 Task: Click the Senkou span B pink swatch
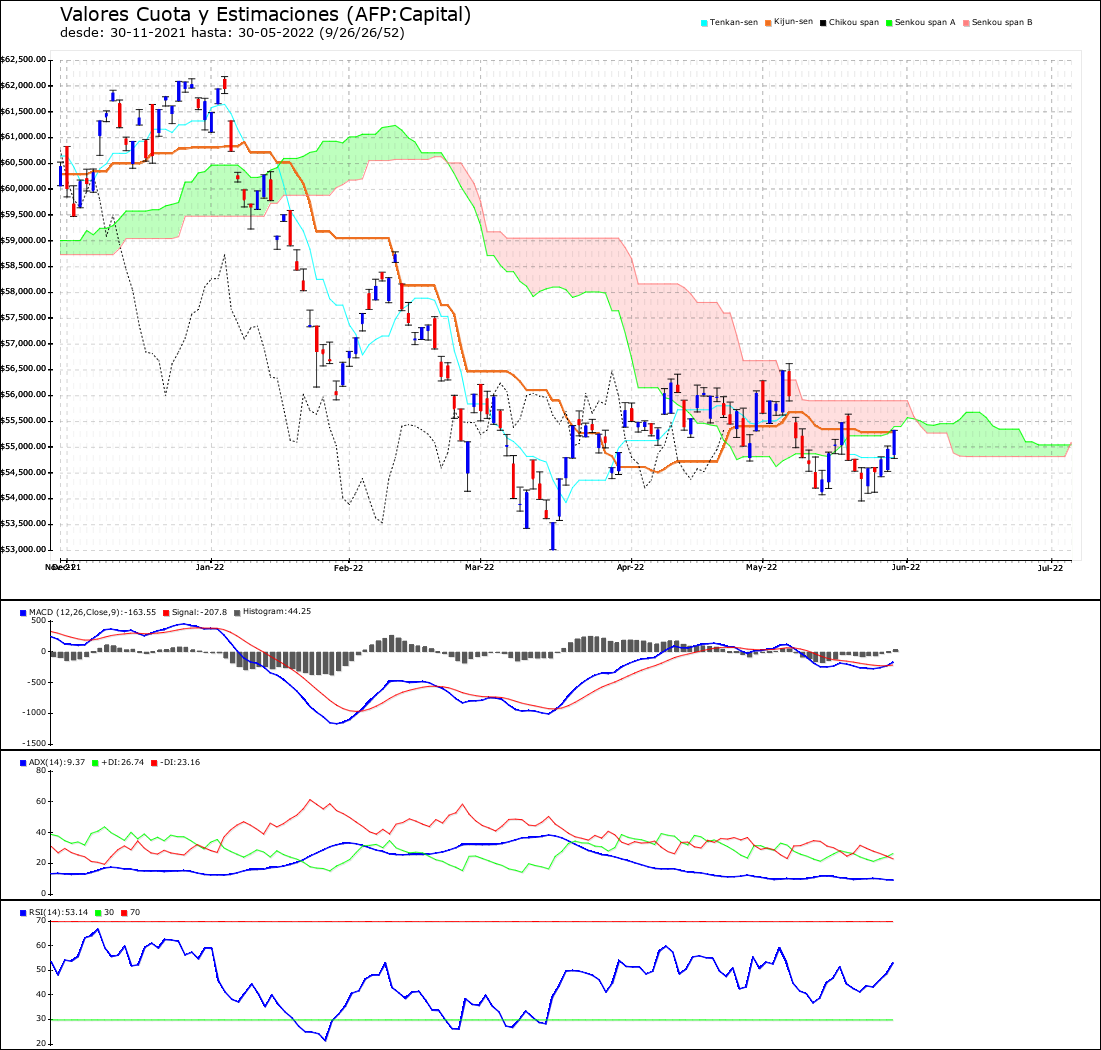tap(966, 23)
